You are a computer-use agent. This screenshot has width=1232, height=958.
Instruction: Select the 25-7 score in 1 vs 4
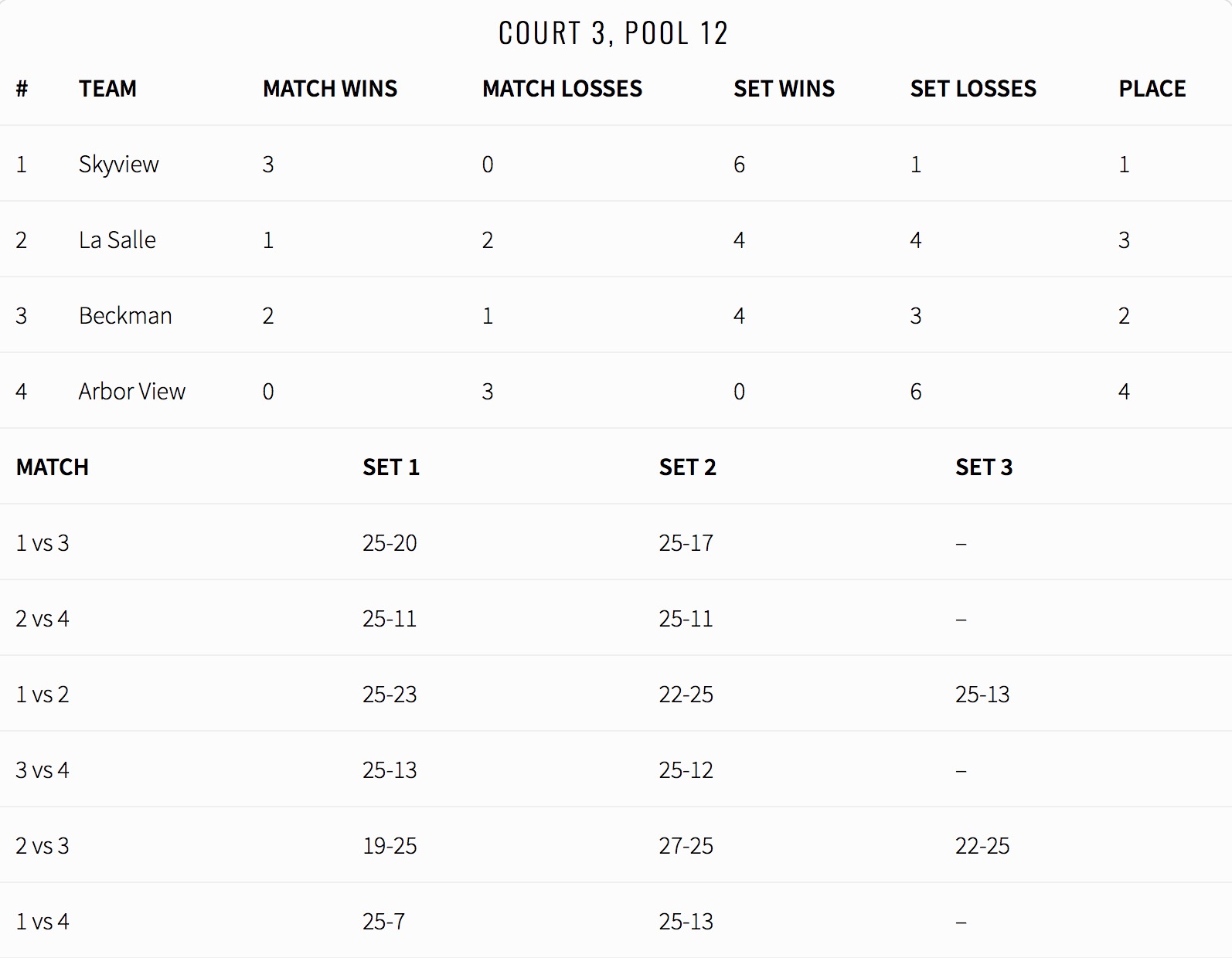[x=383, y=922]
